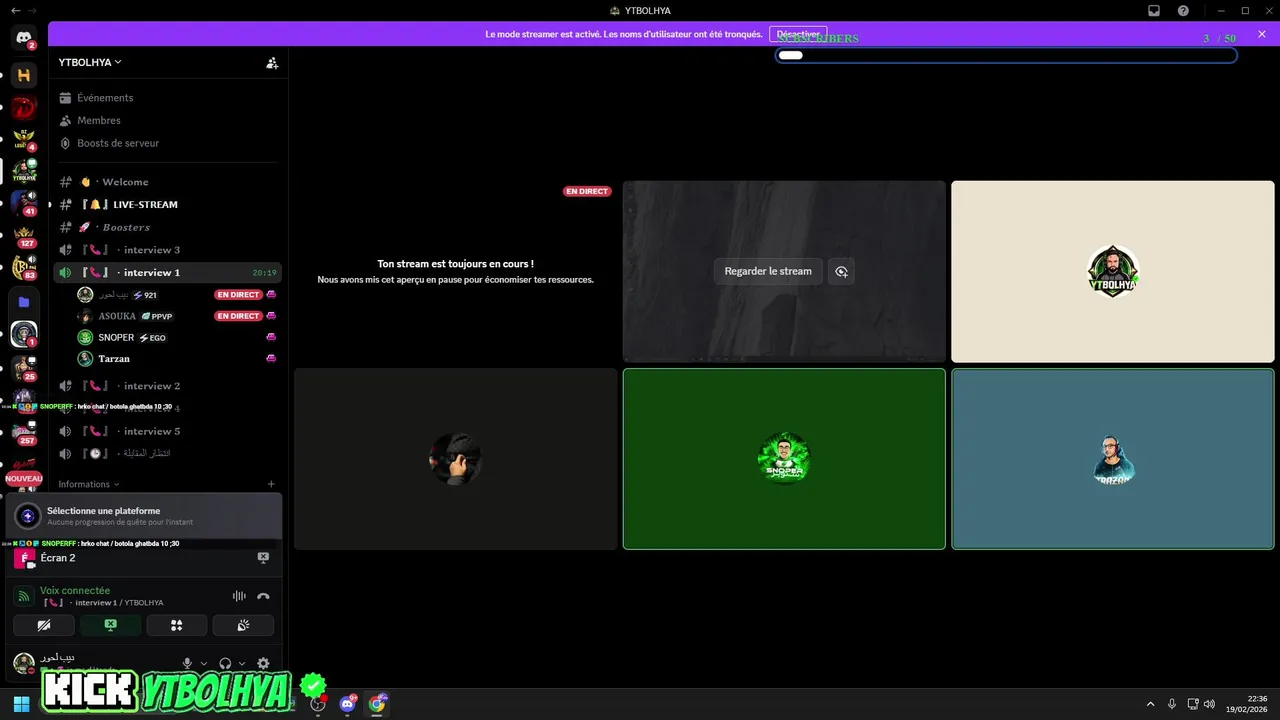
Task: Open Discord from the taskbar
Action: [347, 703]
